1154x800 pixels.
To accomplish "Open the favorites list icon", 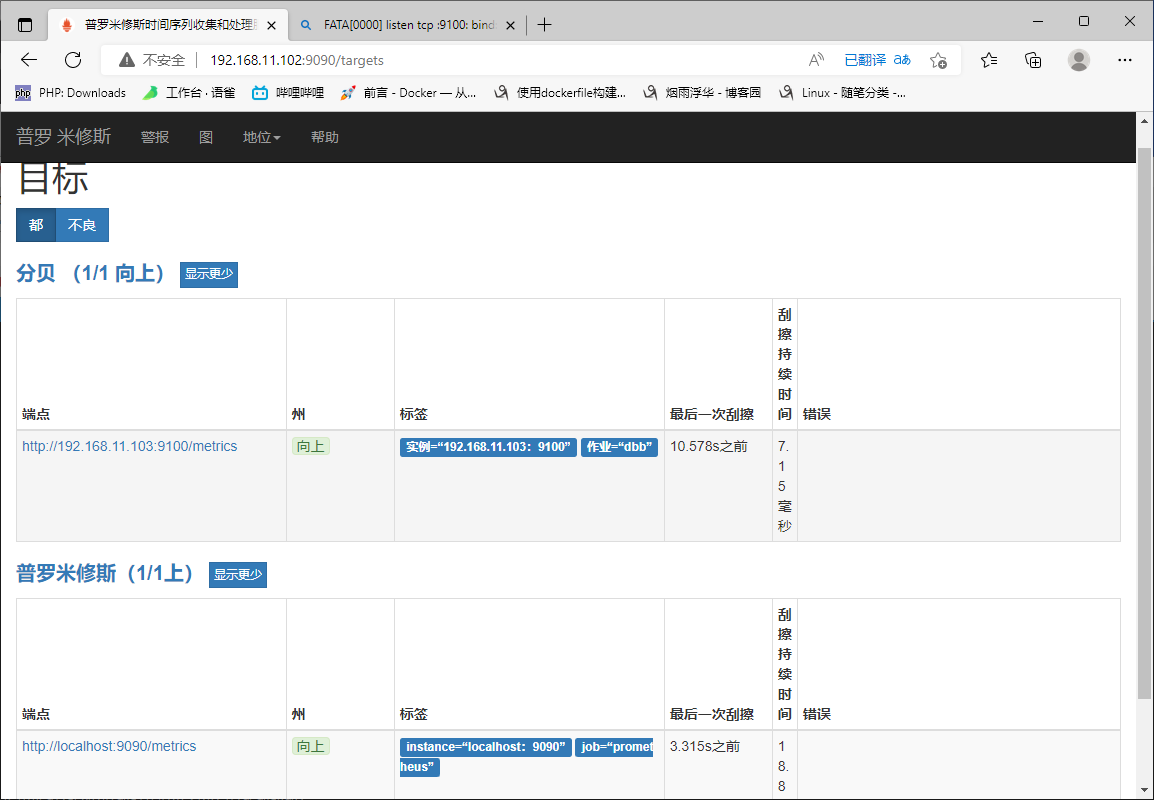I will [x=989, y=60].
